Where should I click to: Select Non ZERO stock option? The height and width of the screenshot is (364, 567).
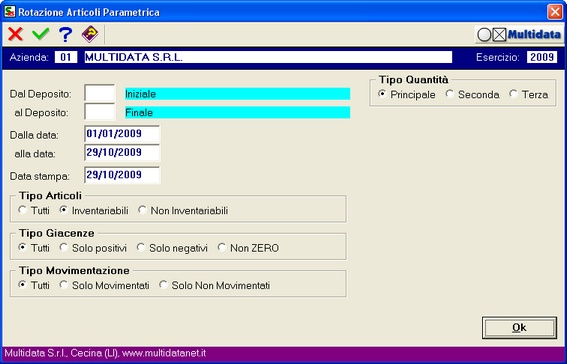click(248, 248)
